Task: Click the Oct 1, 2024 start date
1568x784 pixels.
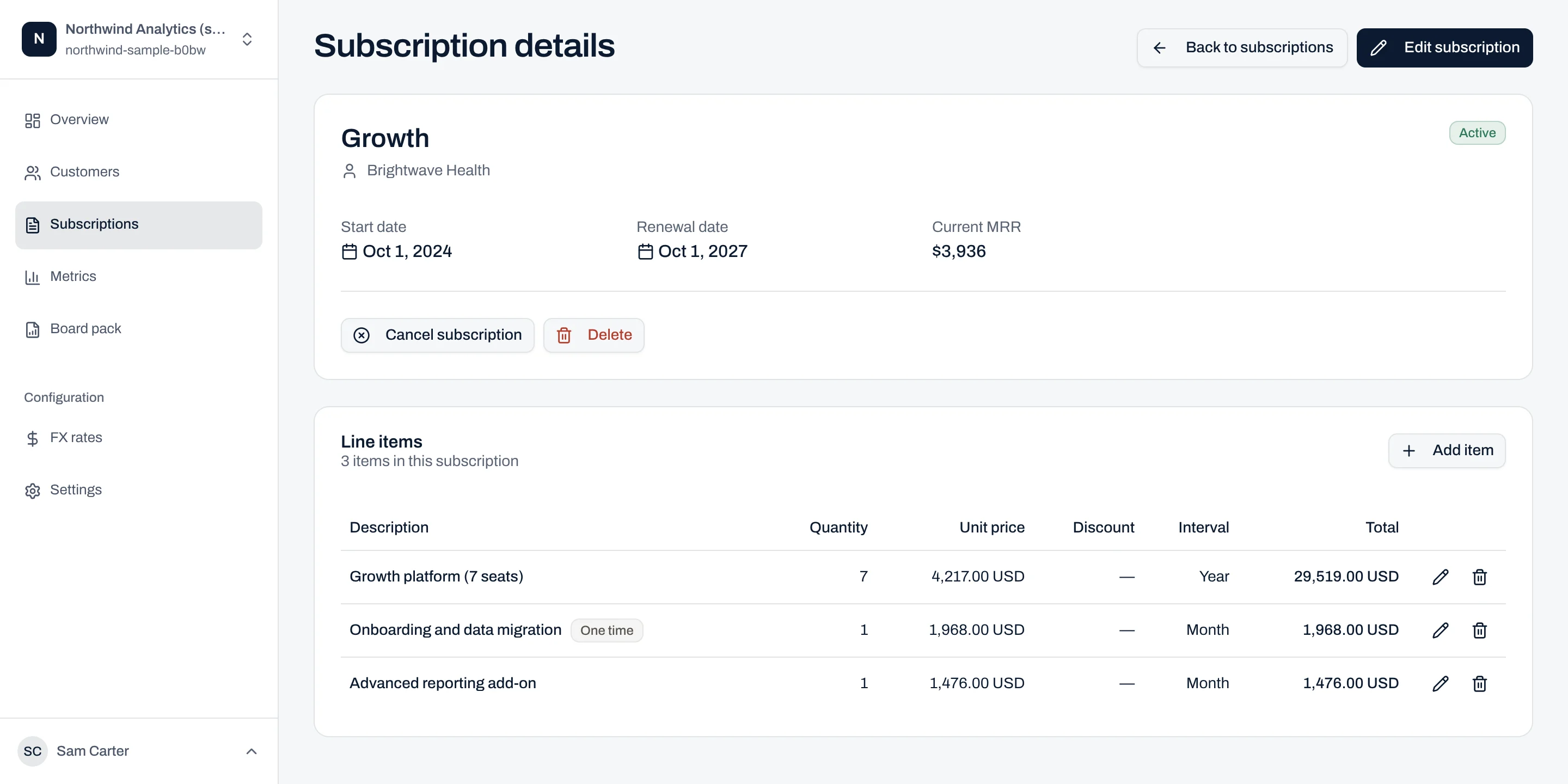Action: click(x=407, y=252)
